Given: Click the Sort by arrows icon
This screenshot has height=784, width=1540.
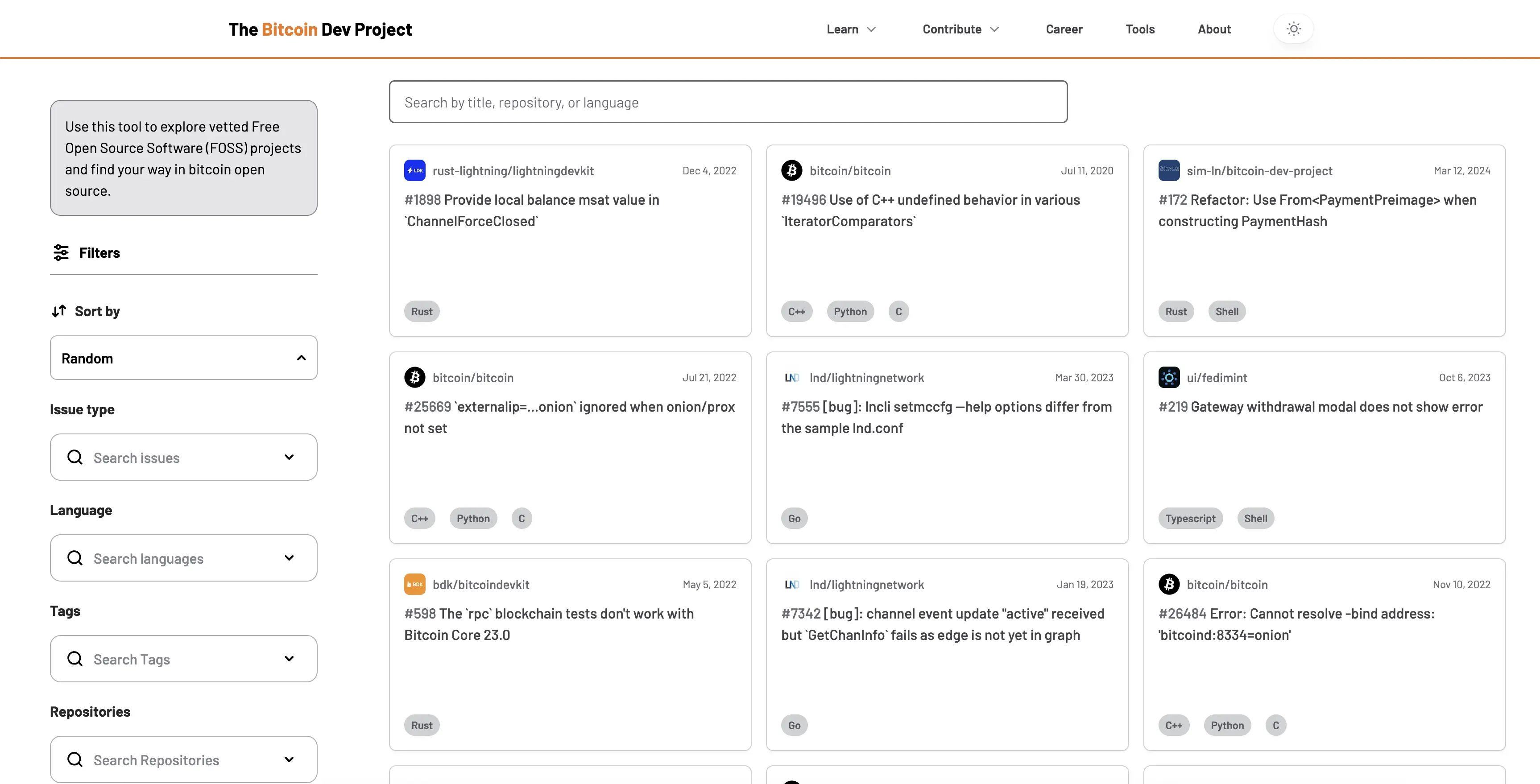Looking at the screenshot, I should tap(58, 311).
